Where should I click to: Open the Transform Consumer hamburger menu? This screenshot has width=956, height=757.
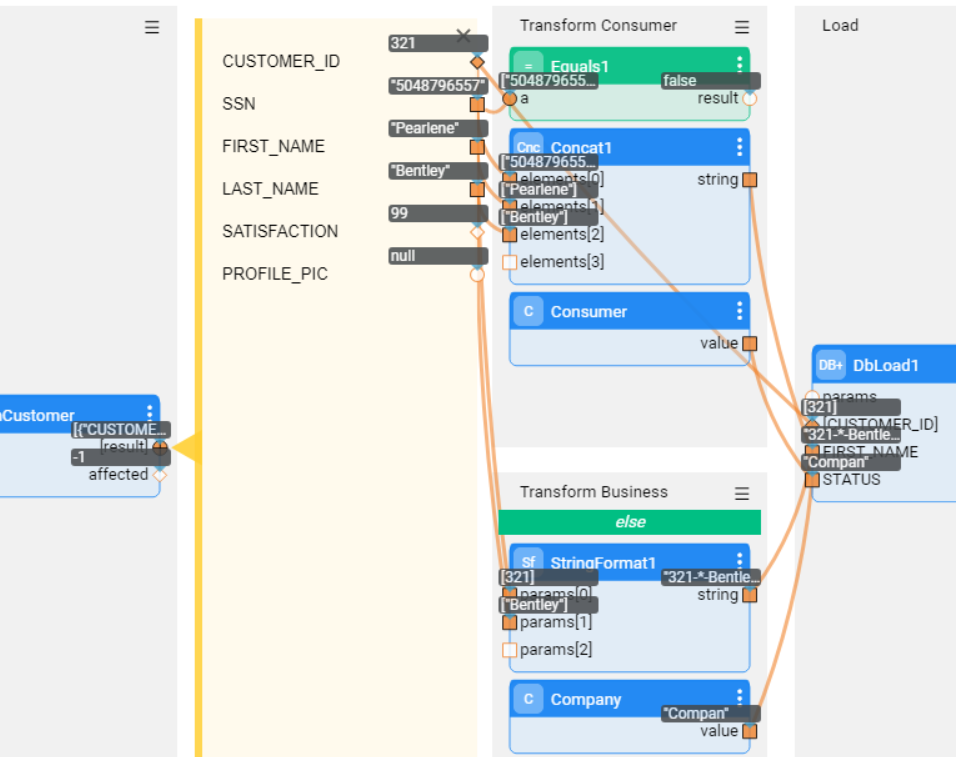coord(741,27)
